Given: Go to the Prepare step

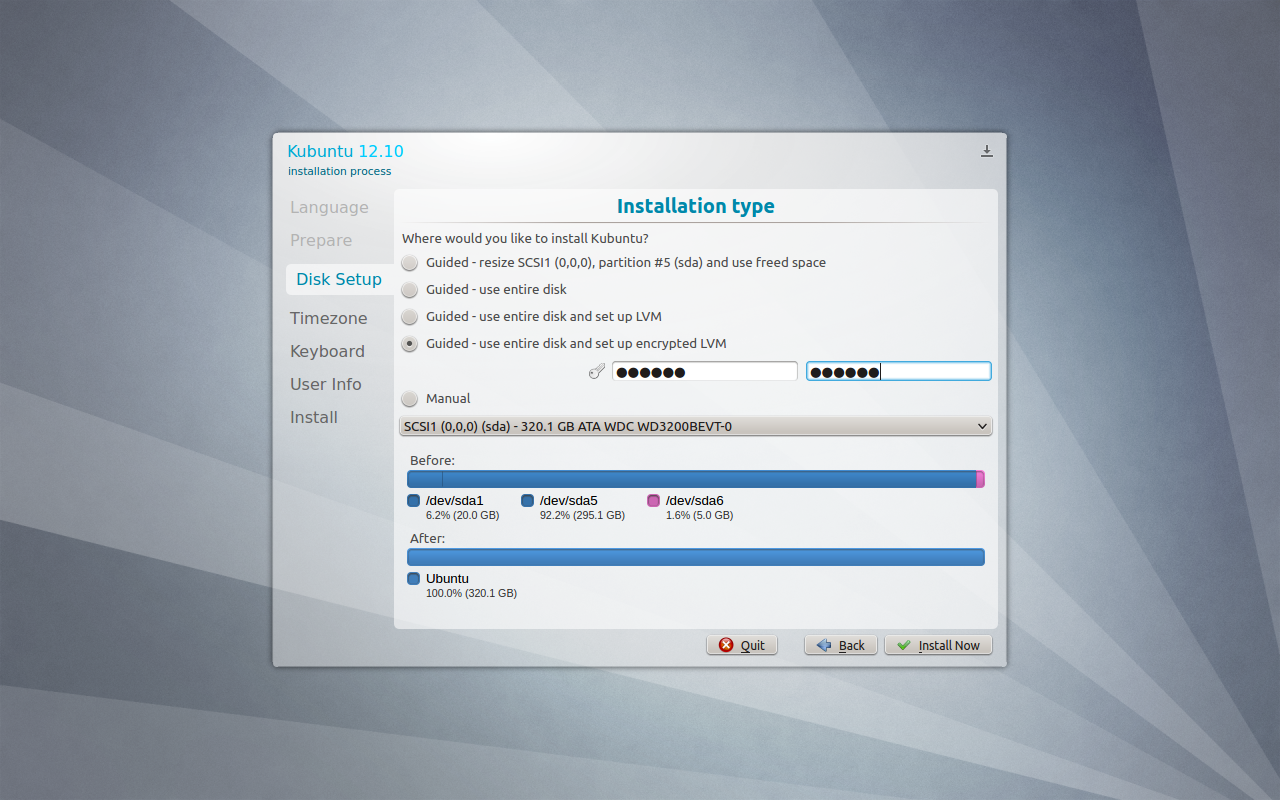Looking at the screenshot, I should (x=321, y=240).
